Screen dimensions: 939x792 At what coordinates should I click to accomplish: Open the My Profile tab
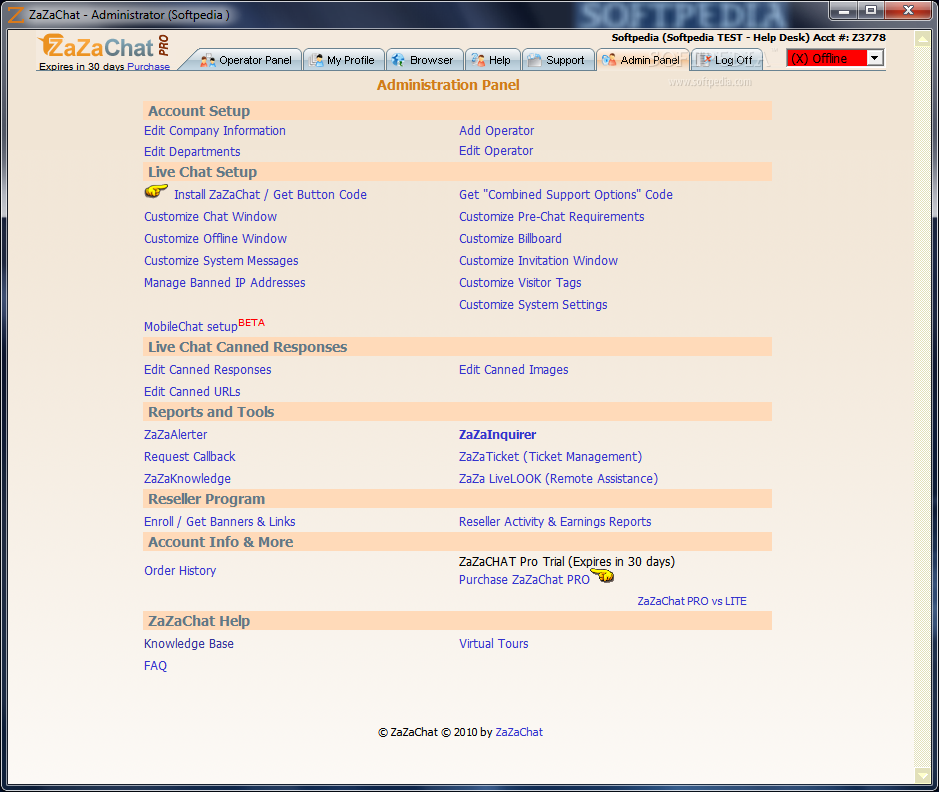[343, 60]
